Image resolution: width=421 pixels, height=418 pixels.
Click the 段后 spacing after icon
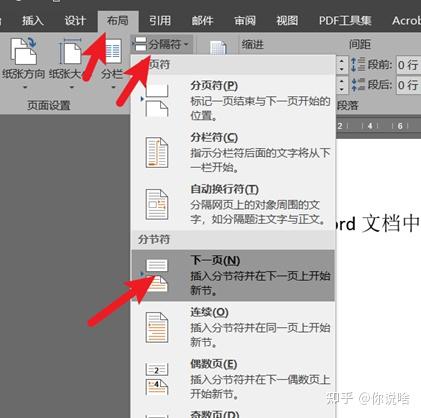click(358, 85)
